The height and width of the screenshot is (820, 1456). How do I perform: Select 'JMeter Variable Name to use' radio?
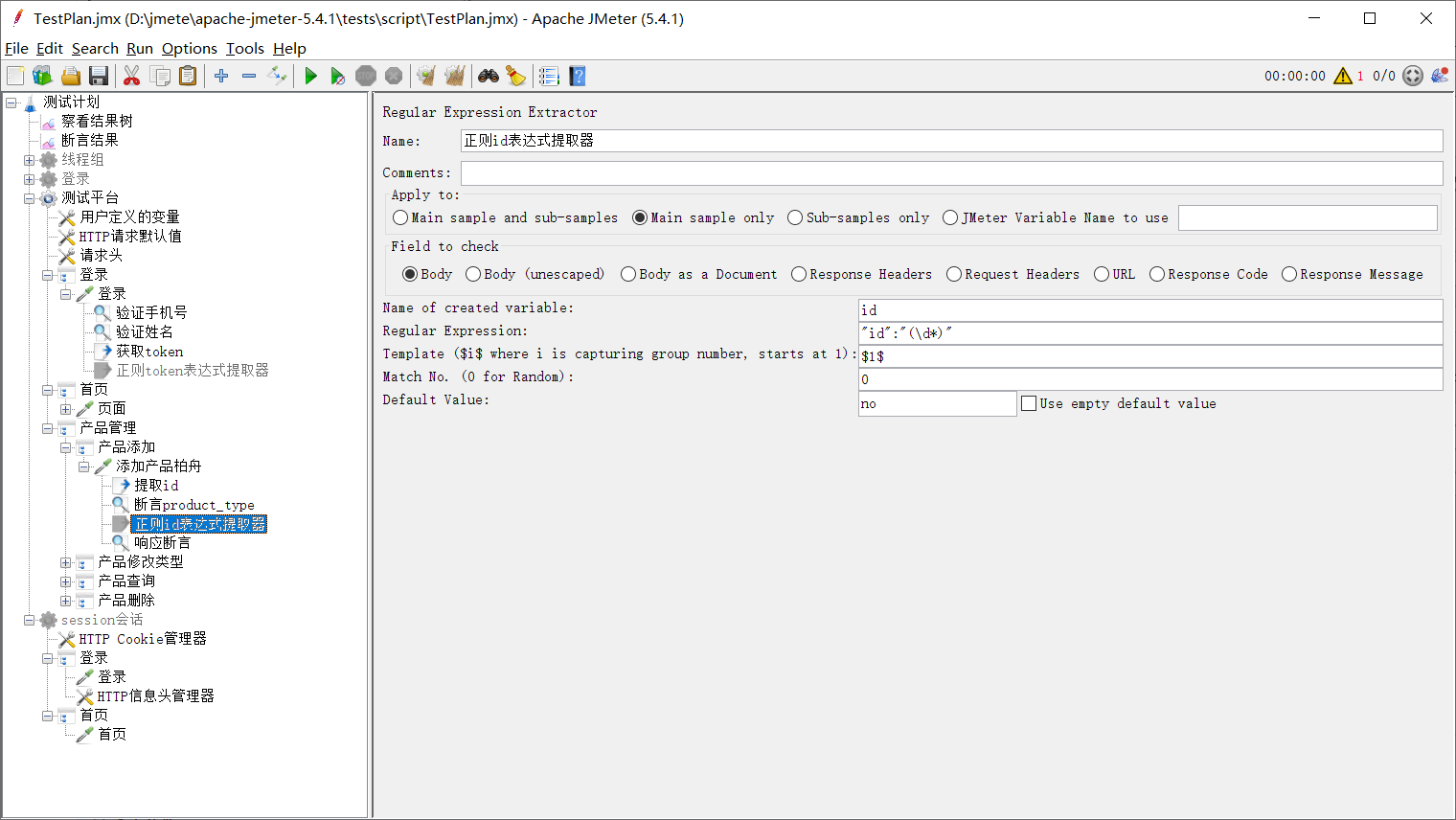coord(950,217)
